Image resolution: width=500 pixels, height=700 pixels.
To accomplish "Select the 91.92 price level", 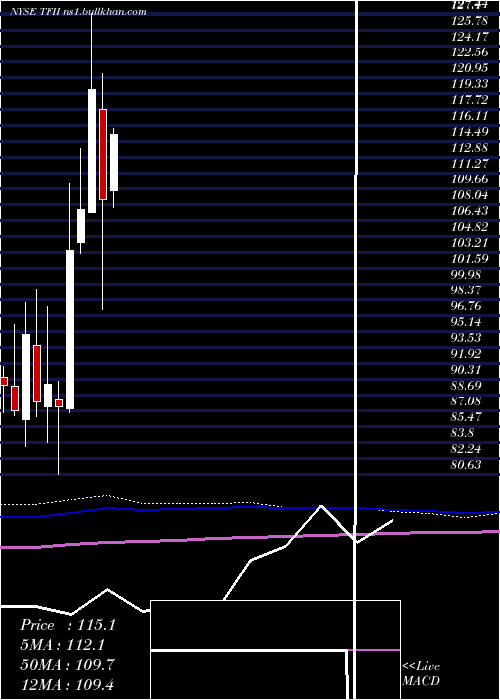I will tap(467, 354).
